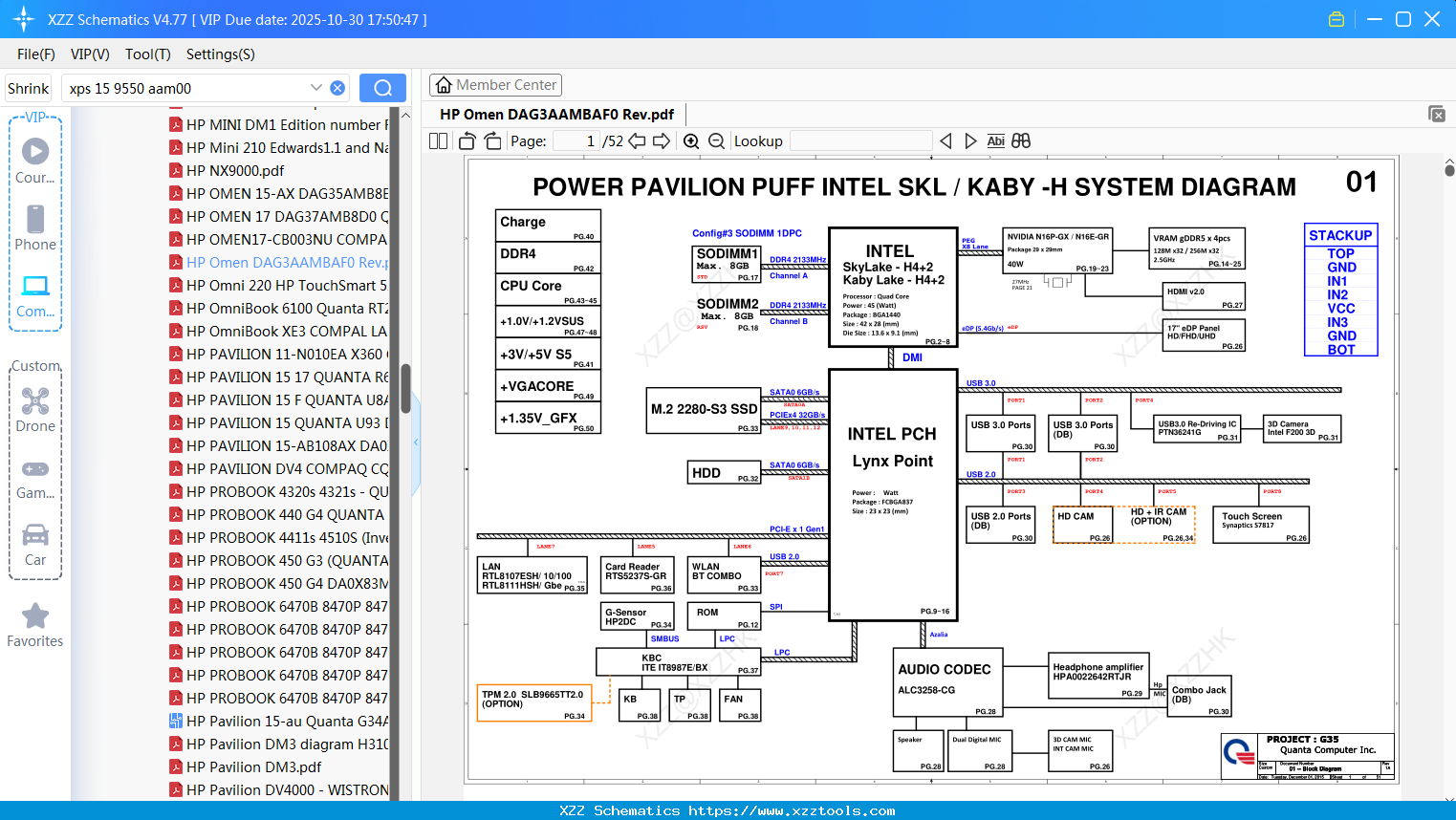The image size is (1456, 820).
Task: Click the binoculars search icon
Action: coord(1021,141)
